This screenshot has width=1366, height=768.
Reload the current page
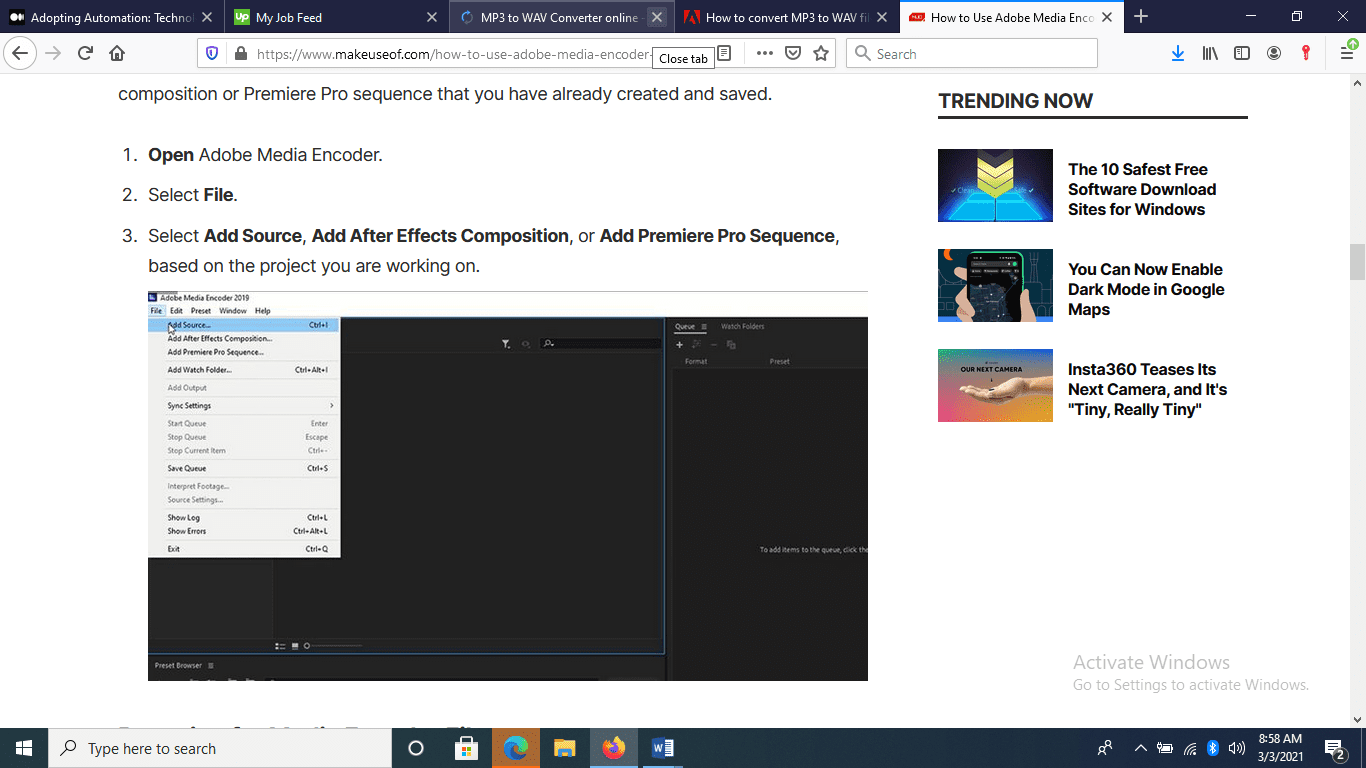point(85,54)
